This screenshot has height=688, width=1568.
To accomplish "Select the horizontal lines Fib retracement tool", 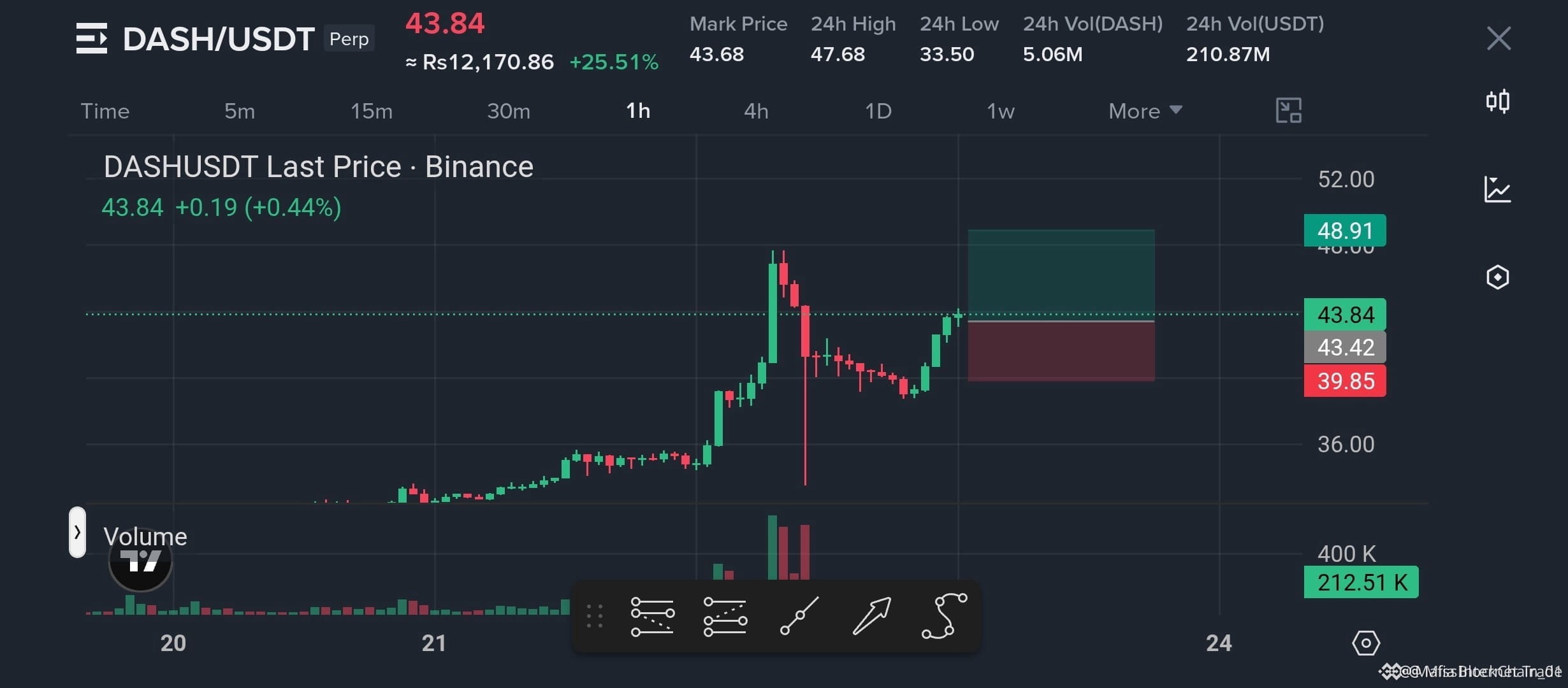I will point(652,617).
